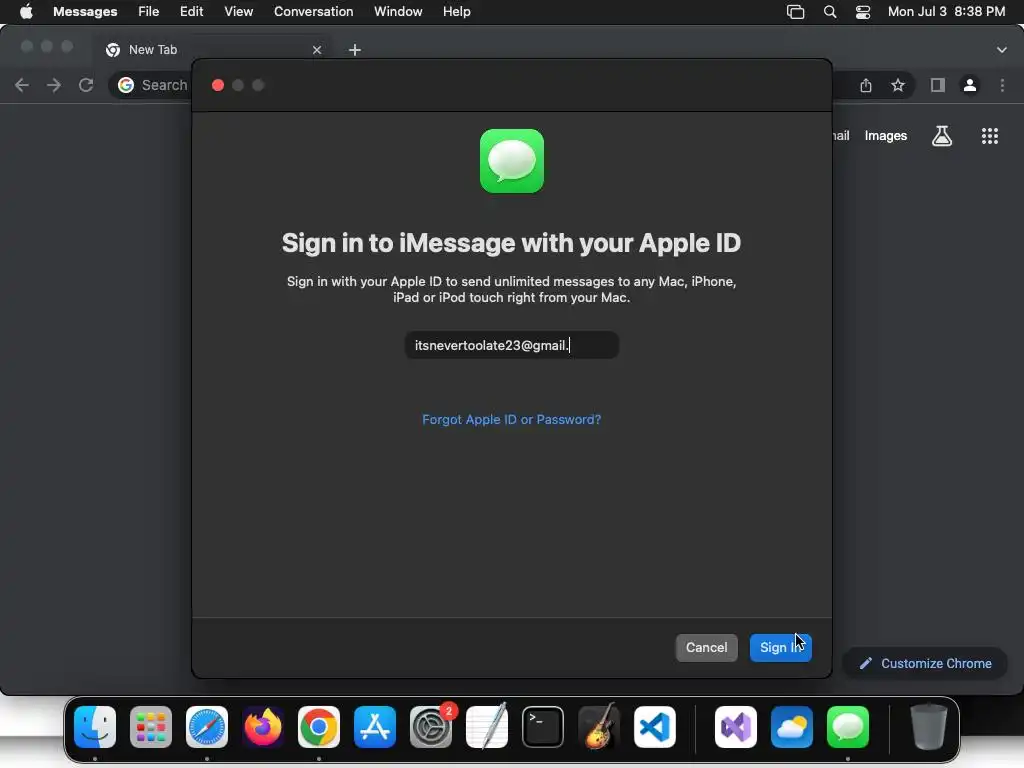This screenshot has height=768, width=1024.
Task: Open Chrome three-dot menu
Action: pyautogui.click(x=1002, y=85)
